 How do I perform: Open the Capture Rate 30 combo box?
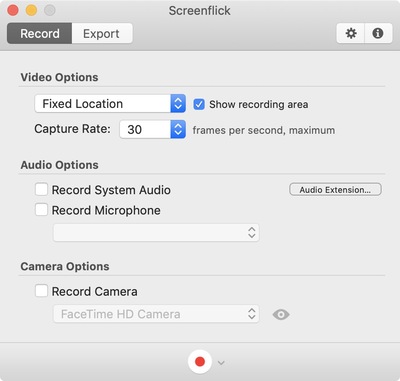coord(153,129)
